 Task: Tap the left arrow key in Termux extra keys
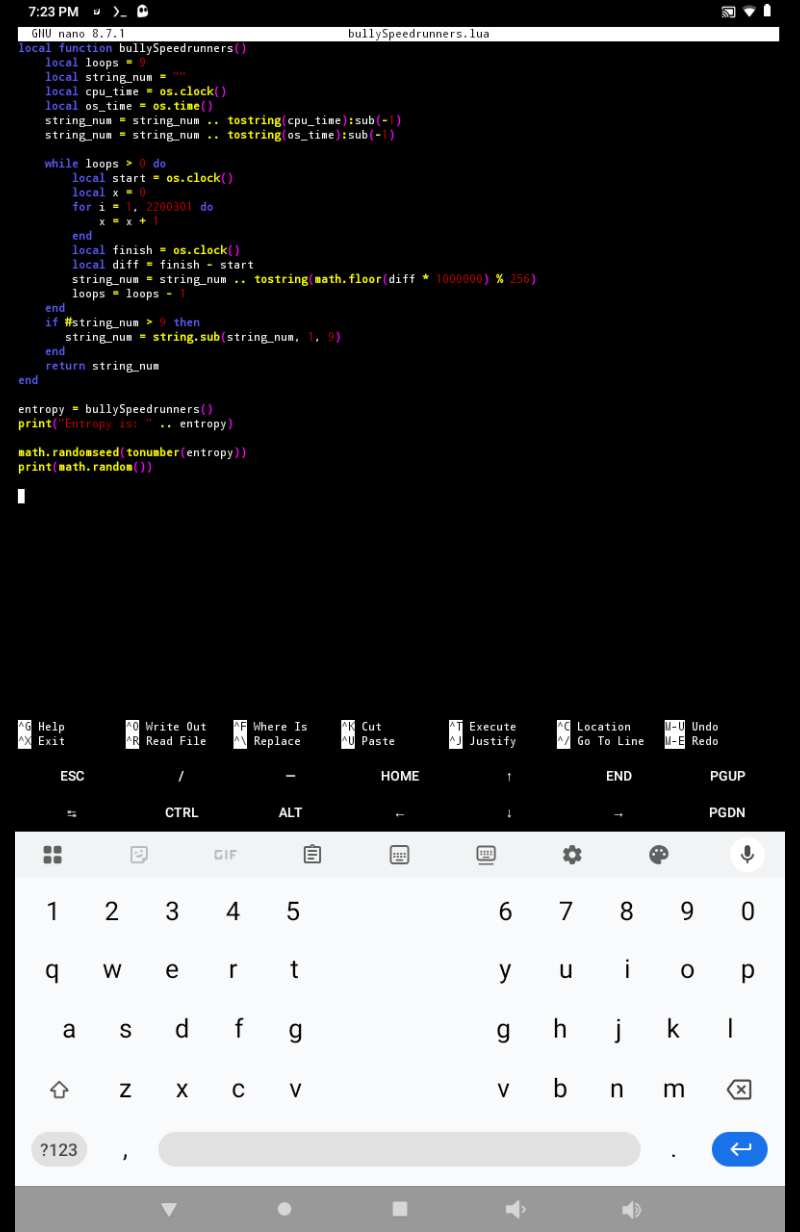(400, 813)
